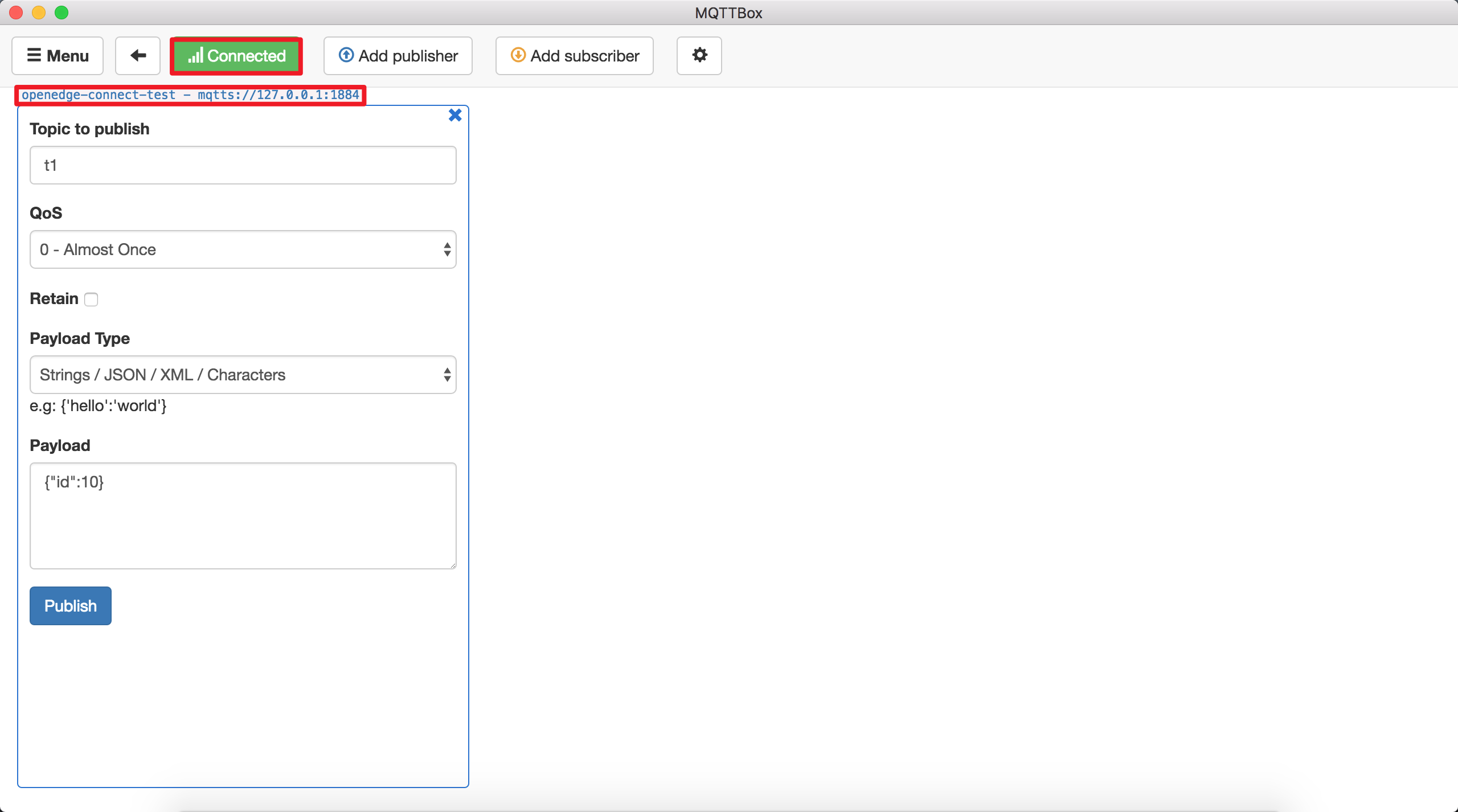Image resolution: width=1458 pixels, height=812 pixels.
Task: Click the openedge-connect-test tab
Action: click(190, 94)
